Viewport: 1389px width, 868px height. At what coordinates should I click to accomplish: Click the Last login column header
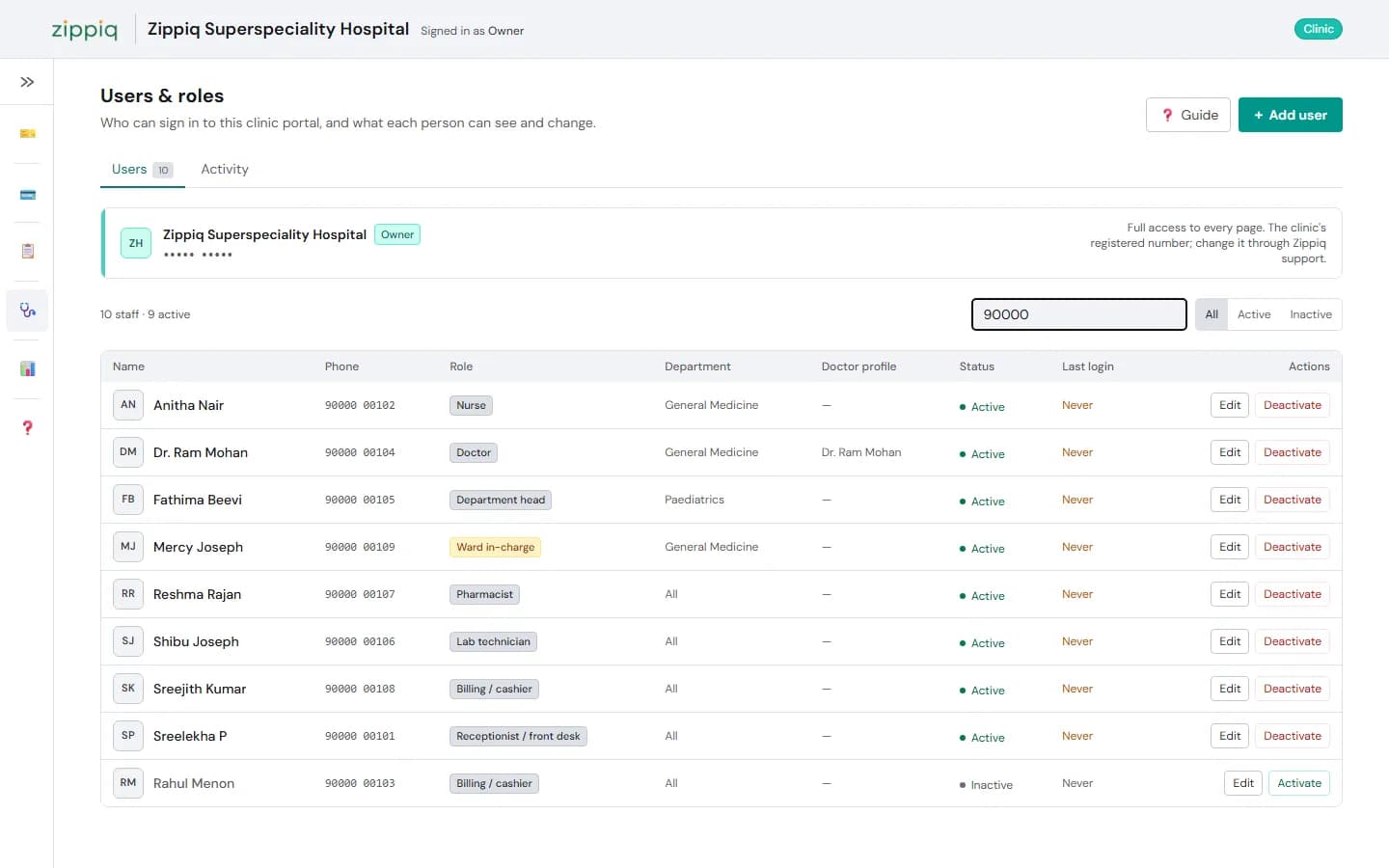pos(1088,366)
